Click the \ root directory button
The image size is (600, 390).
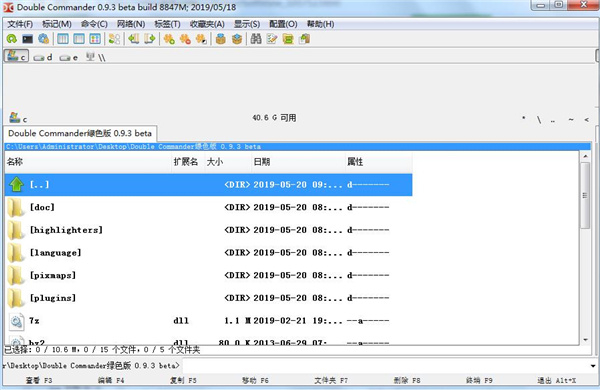[x=539, y=120]
